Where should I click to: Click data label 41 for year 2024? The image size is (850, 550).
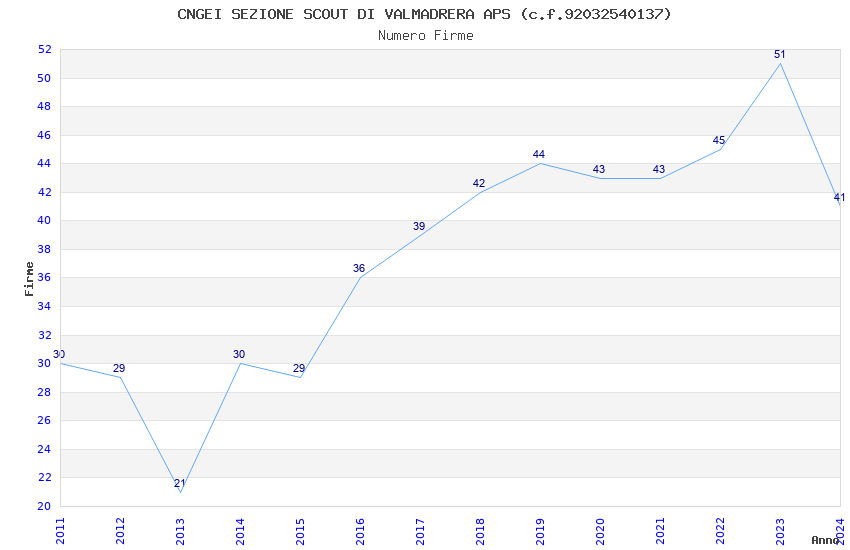[x=839, y=197]
